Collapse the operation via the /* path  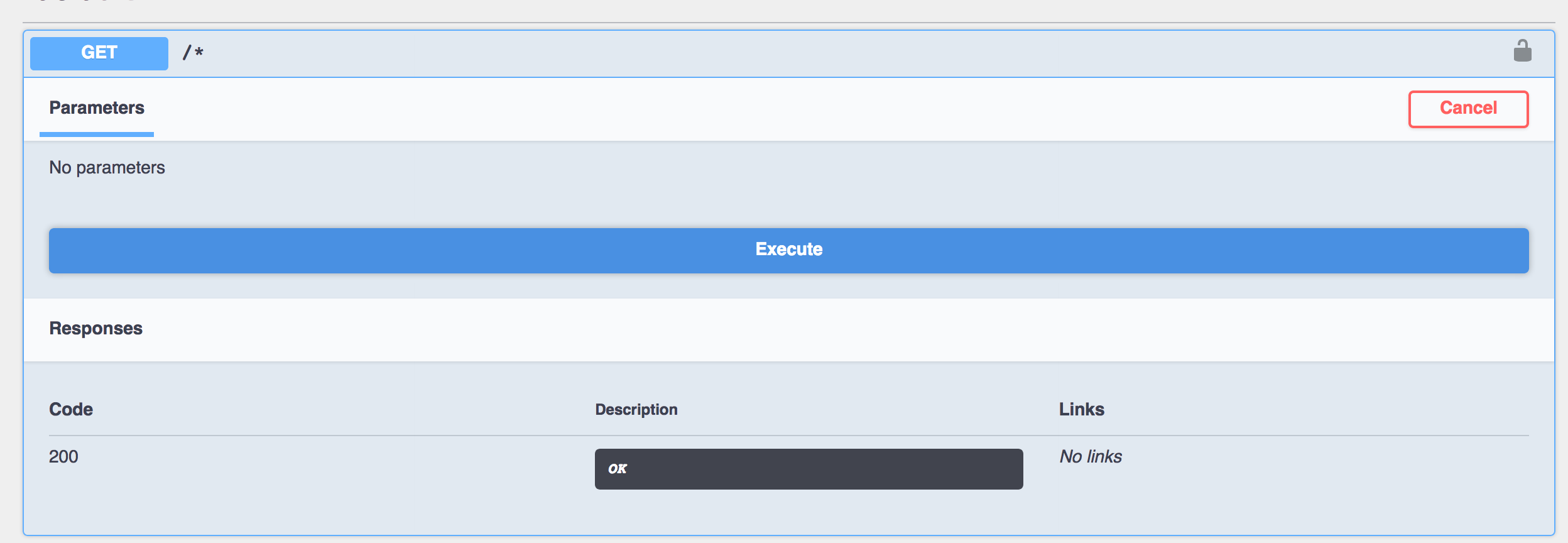tap(193, 53)
